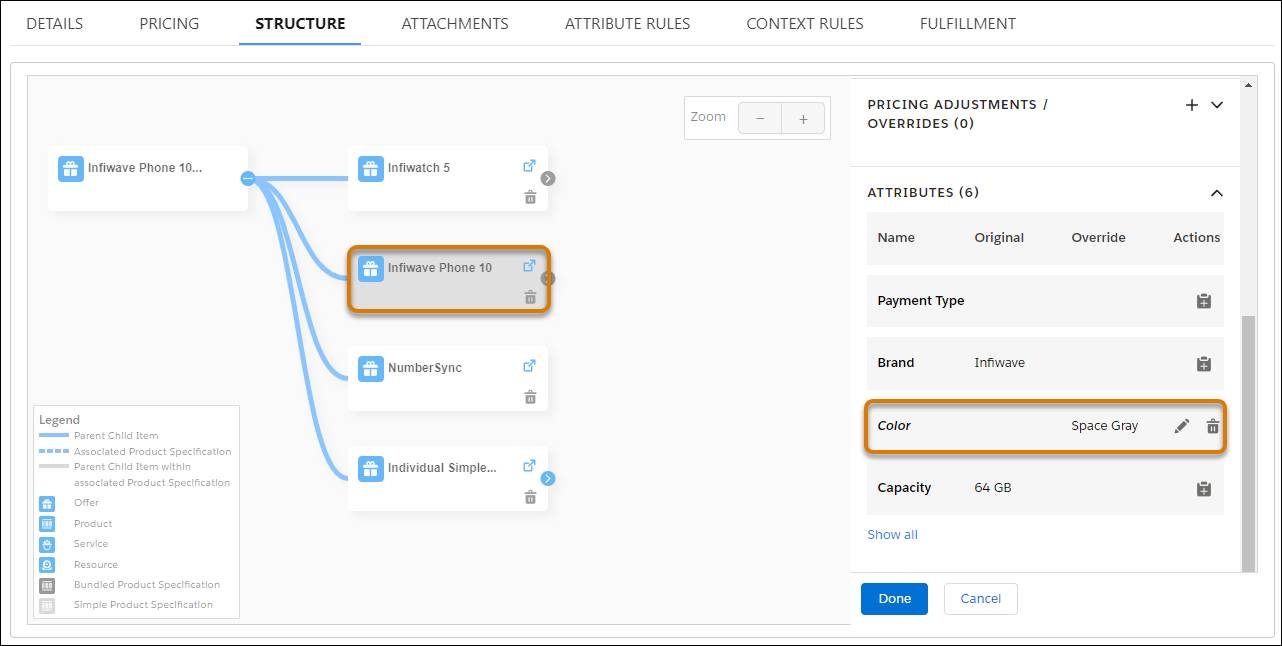The width and height of the screenshot is (1282, 646).
Task: Click the Done button
Action: 894,599
